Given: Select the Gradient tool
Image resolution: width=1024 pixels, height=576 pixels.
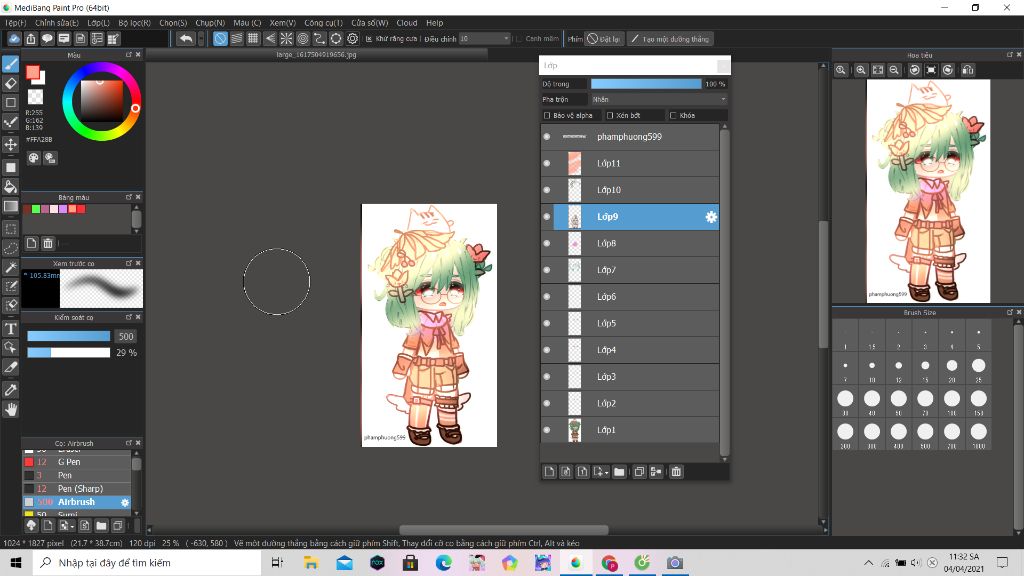Looking at the screenshot, I should (10, 206).
